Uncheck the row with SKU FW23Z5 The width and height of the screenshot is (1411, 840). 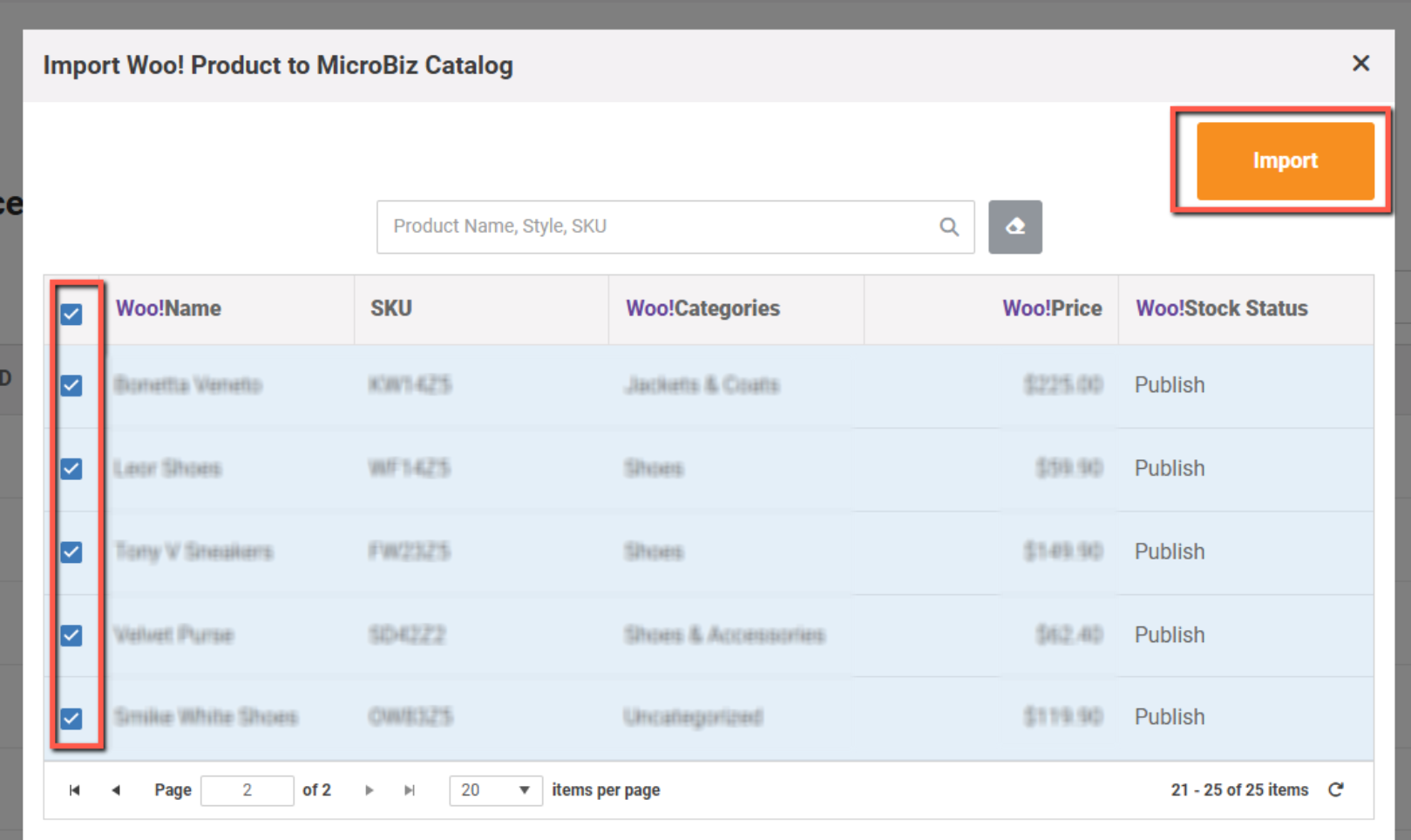click(x=71, y=552)
